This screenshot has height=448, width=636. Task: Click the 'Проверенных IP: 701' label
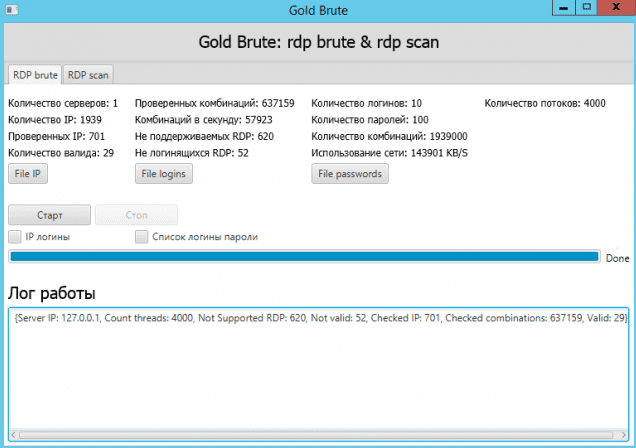tap(56, 137)
